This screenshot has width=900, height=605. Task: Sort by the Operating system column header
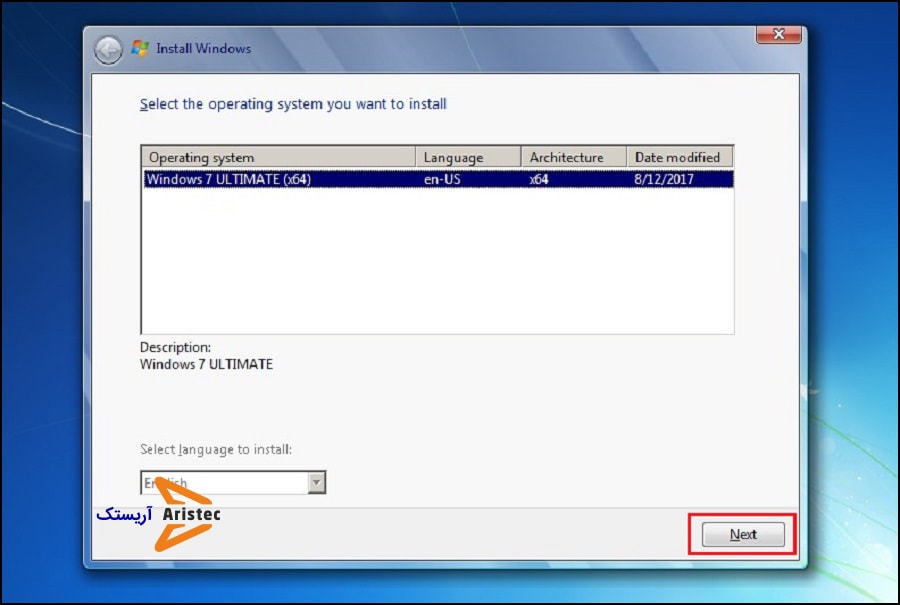pos(278,157)
